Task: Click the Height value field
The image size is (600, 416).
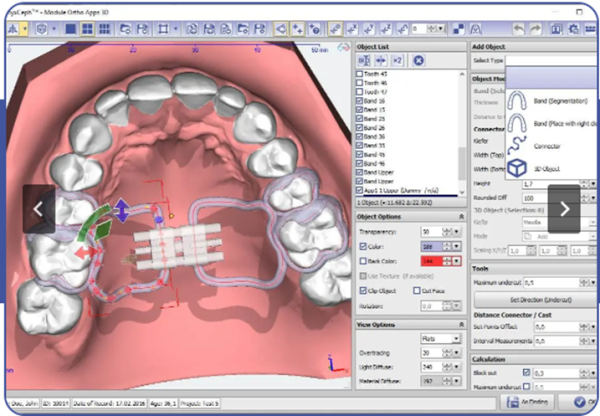Action: click(x=551, y=184)
